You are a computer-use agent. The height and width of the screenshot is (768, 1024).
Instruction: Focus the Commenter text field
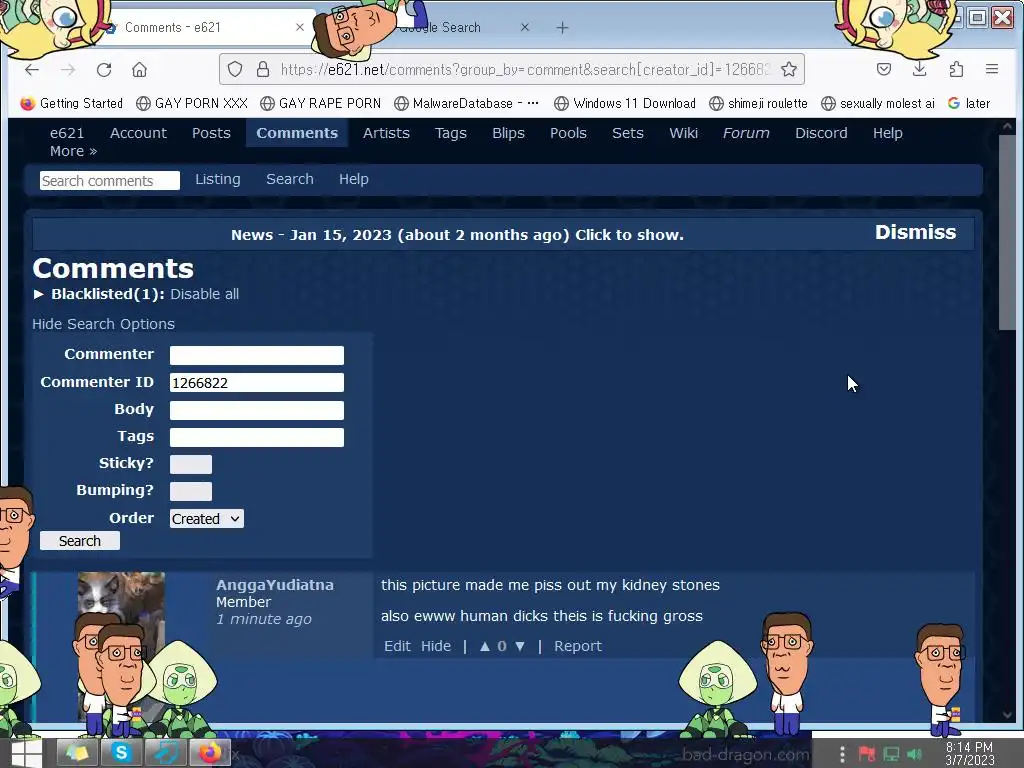coord(257,355)
